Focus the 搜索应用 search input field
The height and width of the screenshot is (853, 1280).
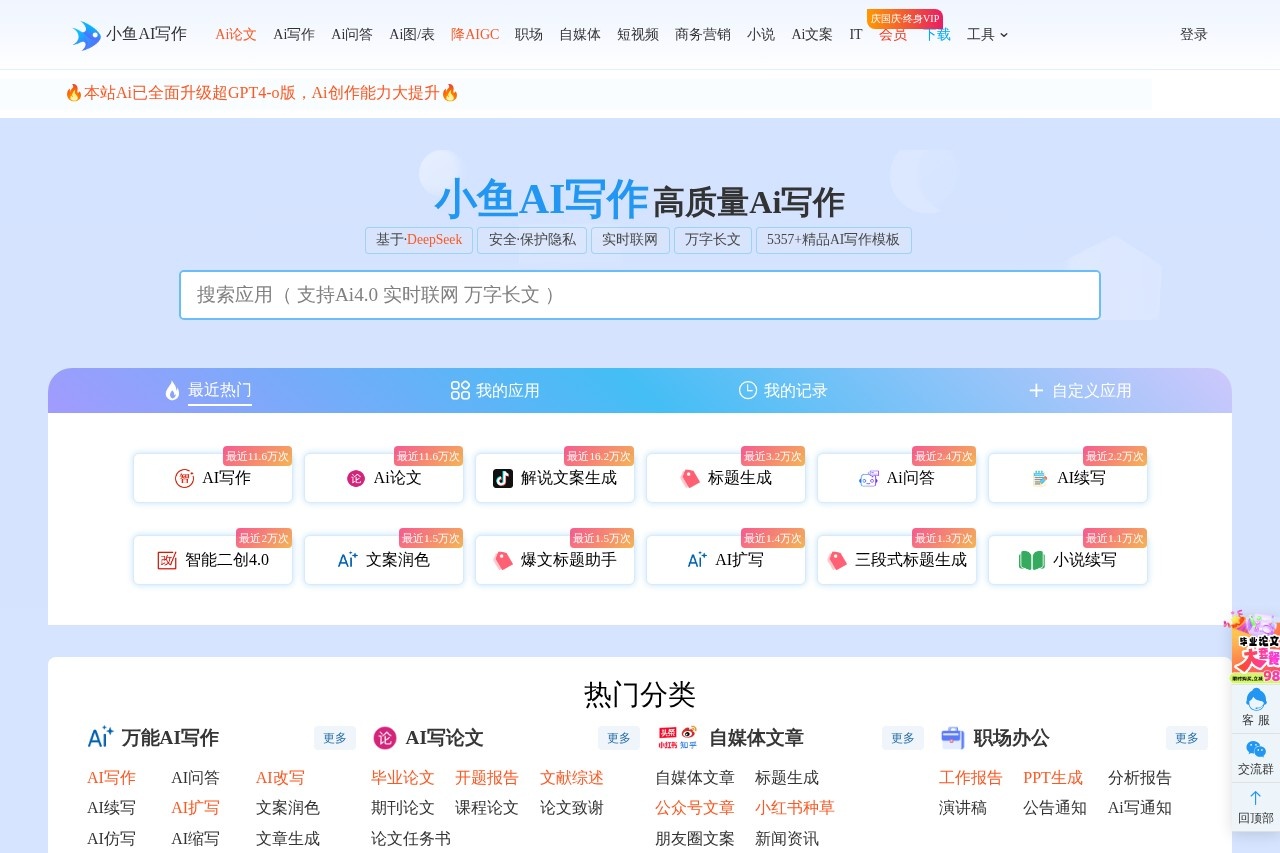click(x=640, y=295)
